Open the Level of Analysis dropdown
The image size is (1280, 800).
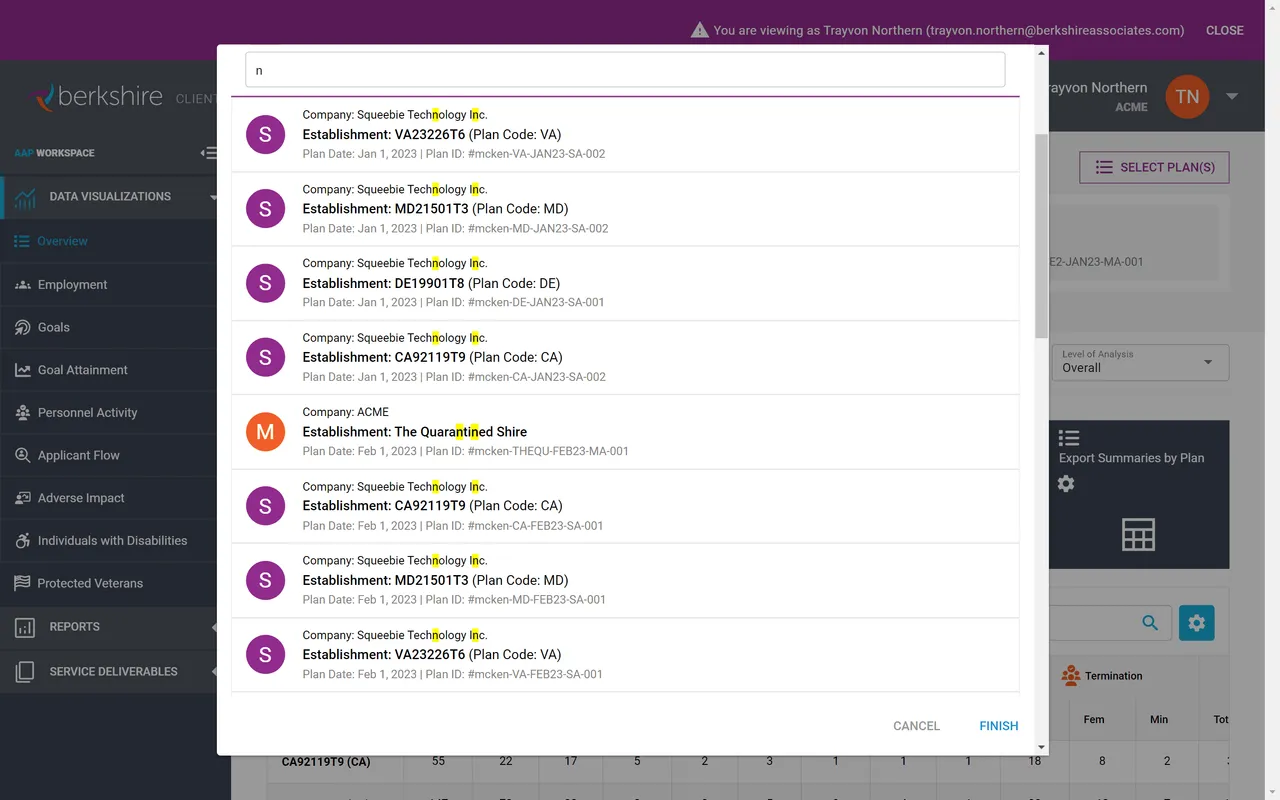[1140, 362]
